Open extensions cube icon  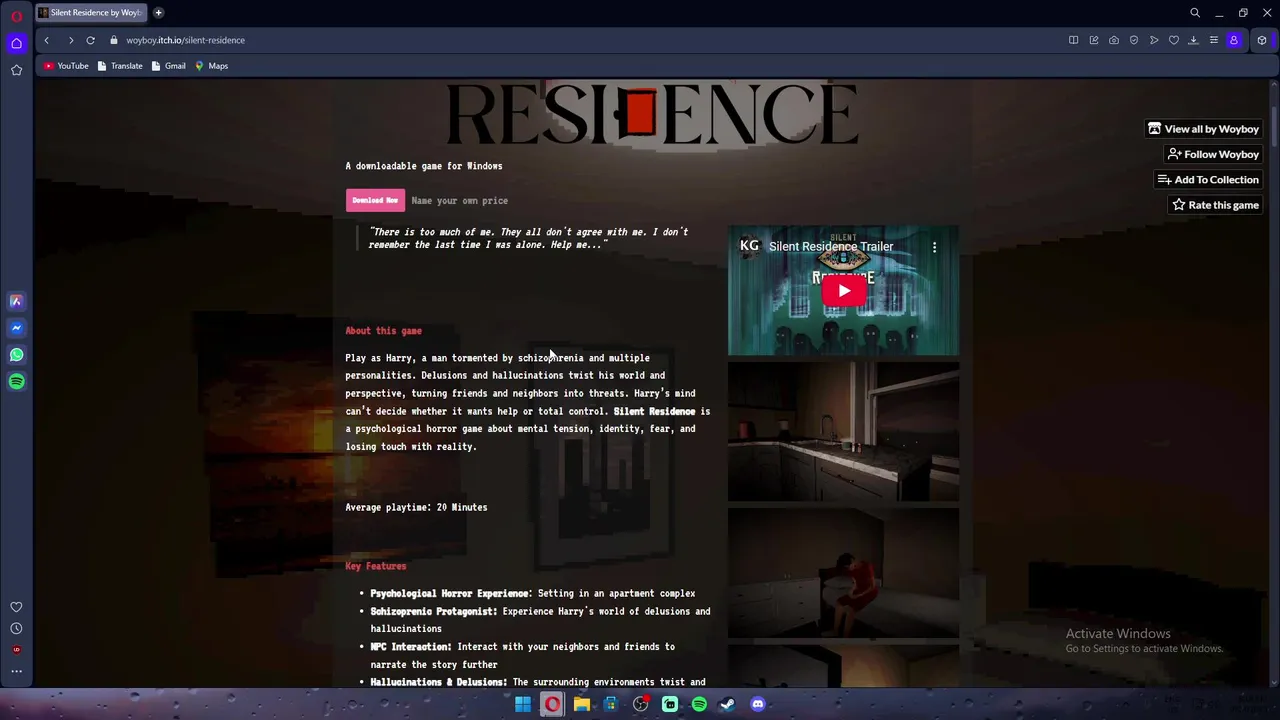click(x=1262, y=40)
